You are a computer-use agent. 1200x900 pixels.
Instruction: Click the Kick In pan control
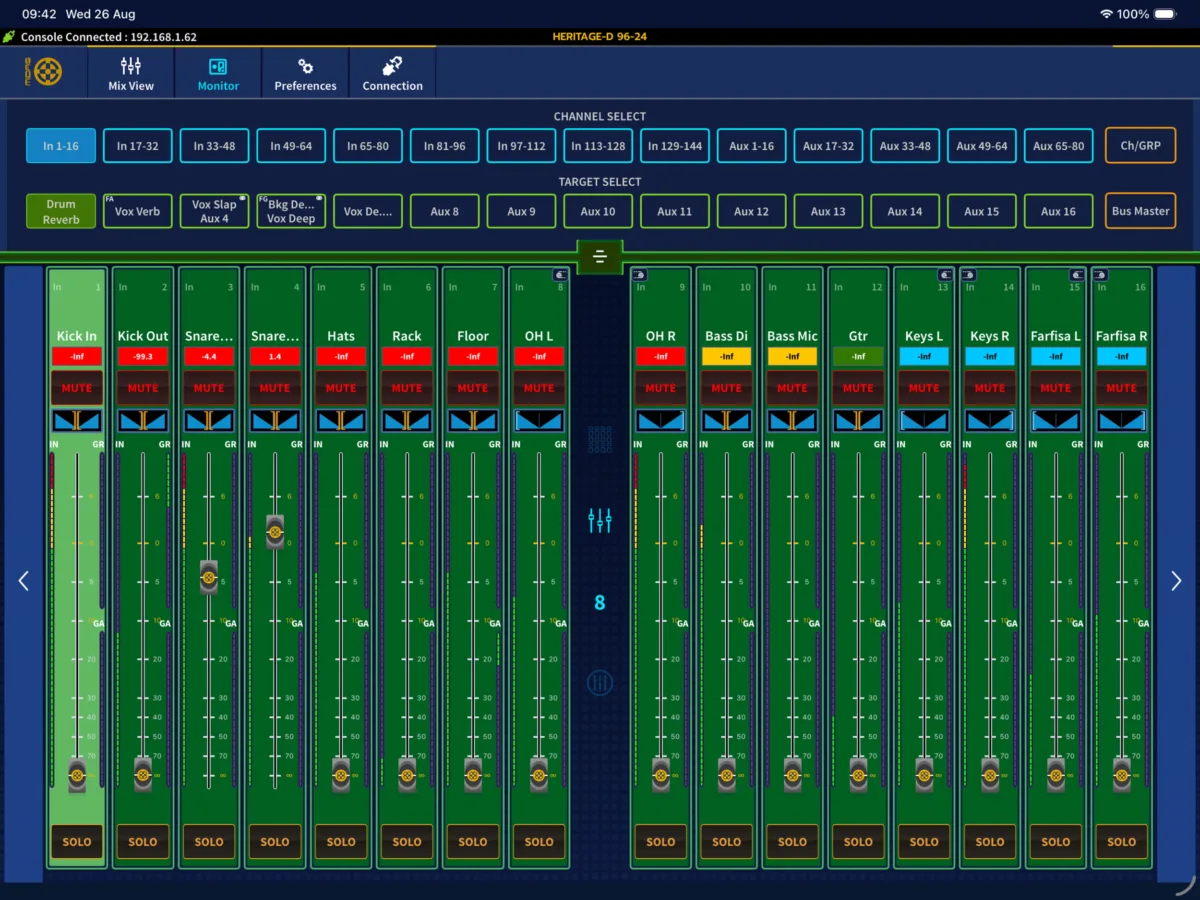coord(77,420)
